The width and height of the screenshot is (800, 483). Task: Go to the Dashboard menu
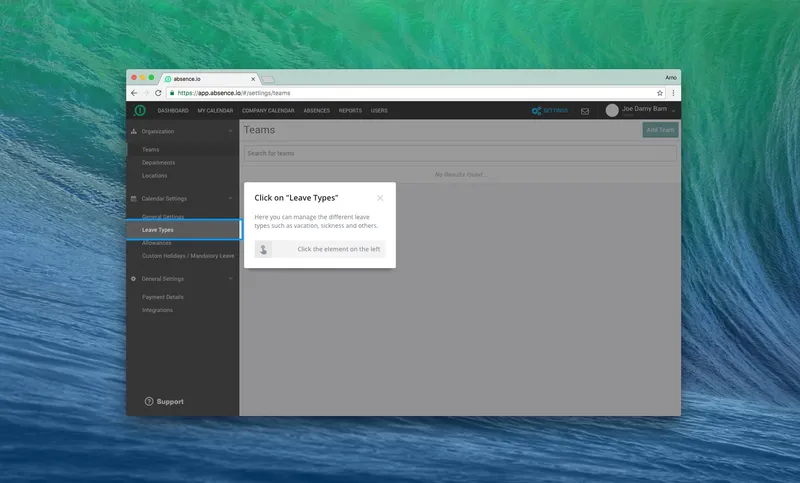[x=173, y=111]
